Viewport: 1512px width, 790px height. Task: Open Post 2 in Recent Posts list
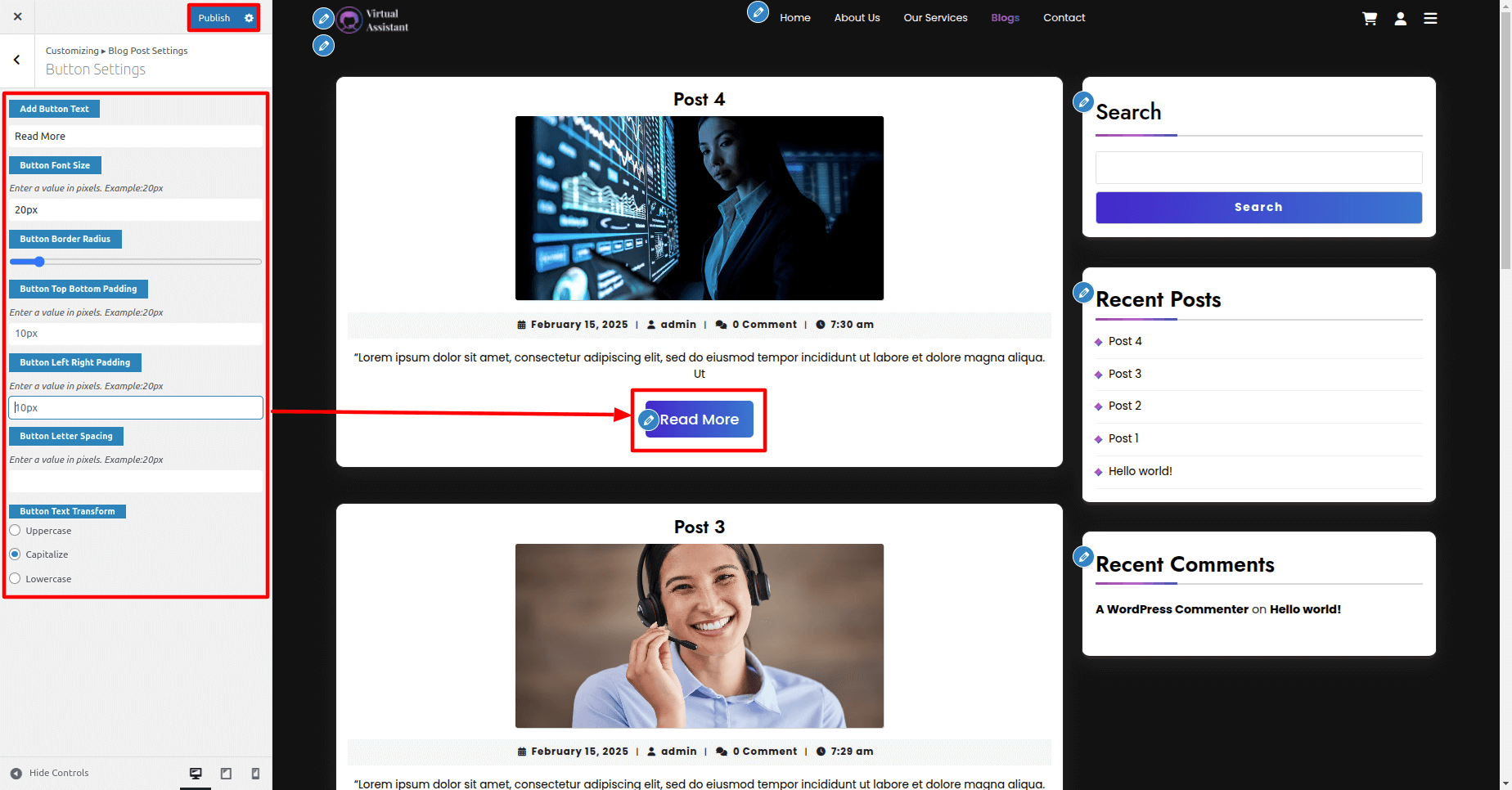[x=1125, y=406]
